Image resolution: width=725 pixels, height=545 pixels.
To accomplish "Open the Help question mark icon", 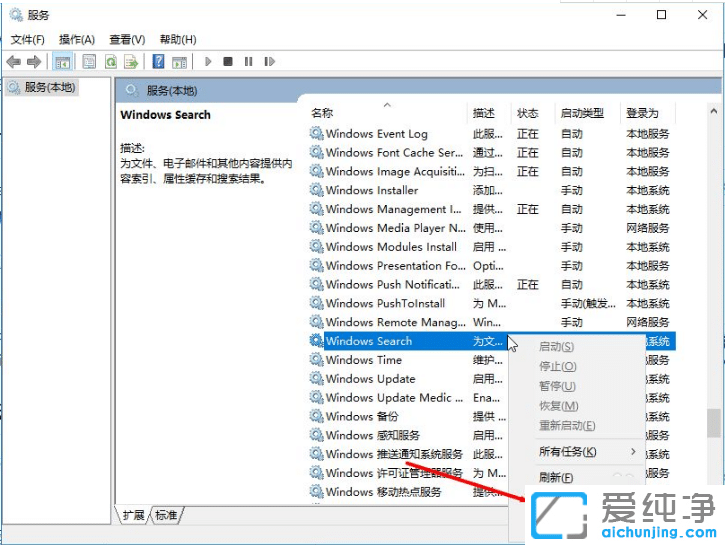I will point(158,61).
